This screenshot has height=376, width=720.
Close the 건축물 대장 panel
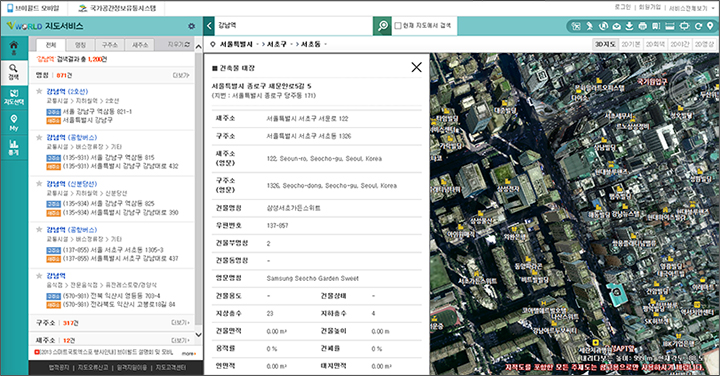coord(416,67)
